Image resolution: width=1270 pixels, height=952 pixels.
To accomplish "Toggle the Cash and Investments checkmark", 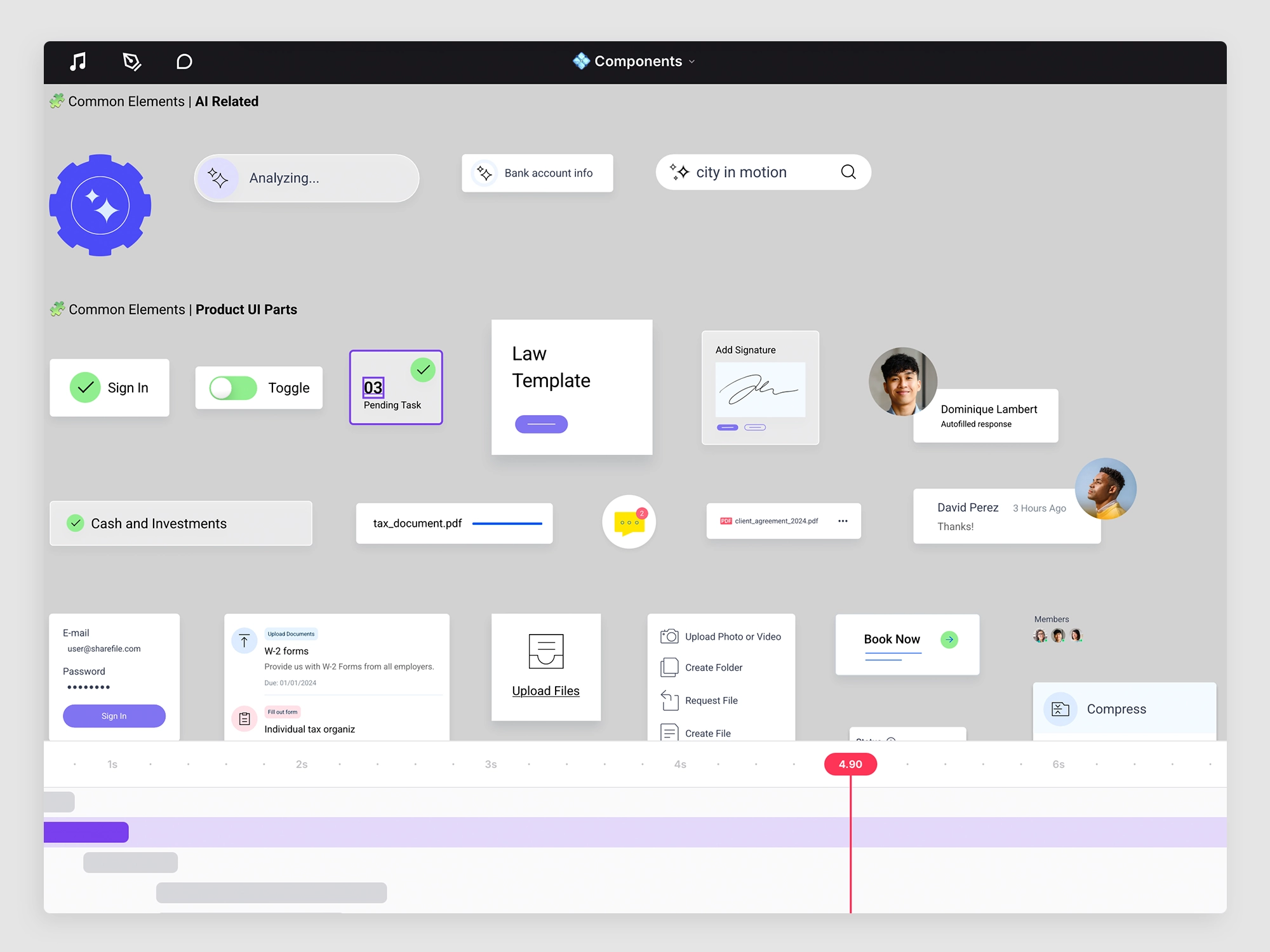I will pos(76,523).
